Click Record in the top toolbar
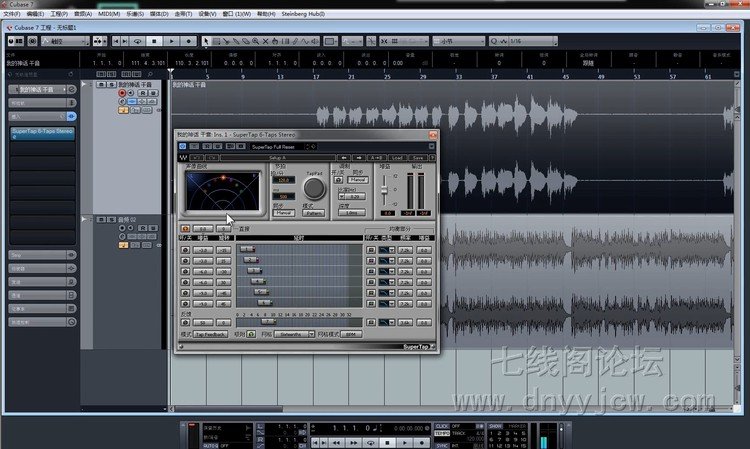The image size is (750, 449). point(188,42)
